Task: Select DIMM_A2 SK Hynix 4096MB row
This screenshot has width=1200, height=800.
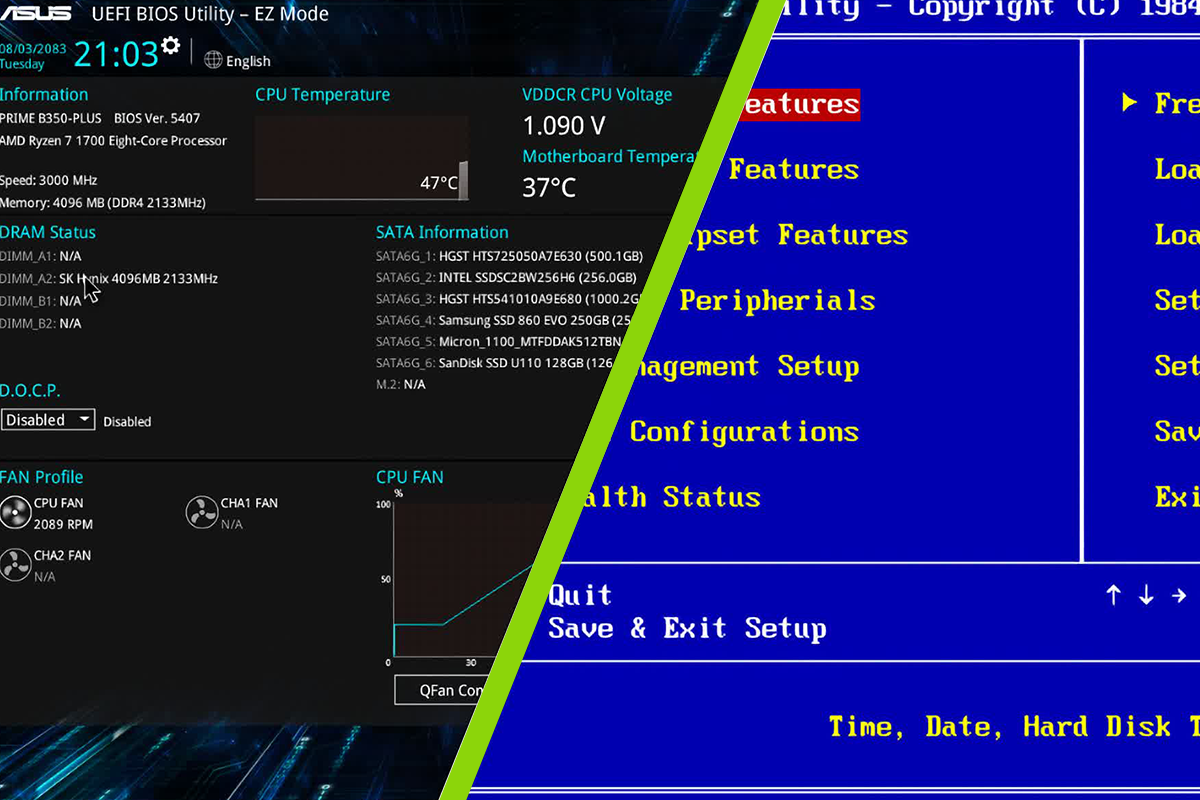Action: [x=109, y=278]
